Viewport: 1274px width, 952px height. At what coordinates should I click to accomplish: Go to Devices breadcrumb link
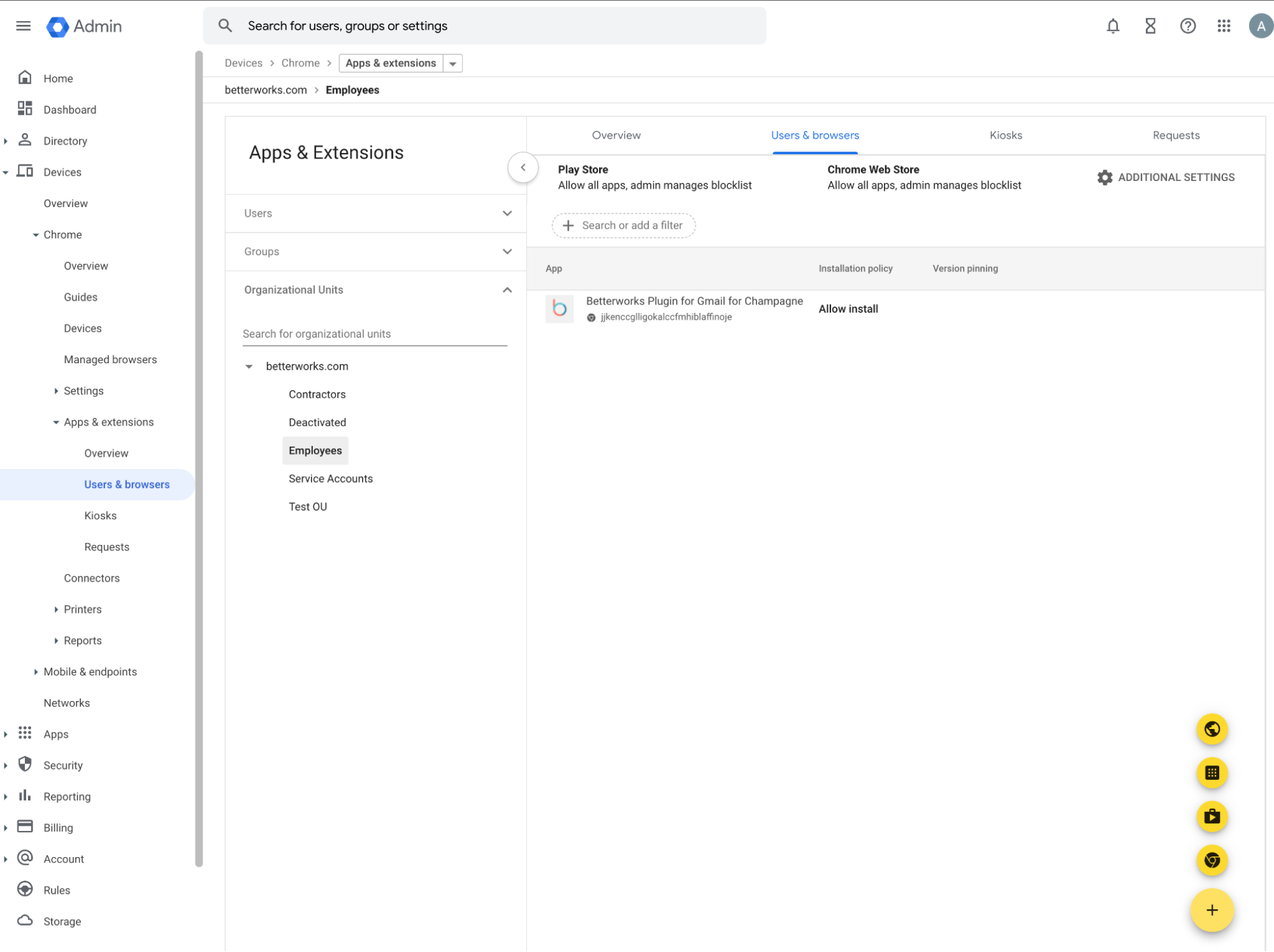click(243, 63)
